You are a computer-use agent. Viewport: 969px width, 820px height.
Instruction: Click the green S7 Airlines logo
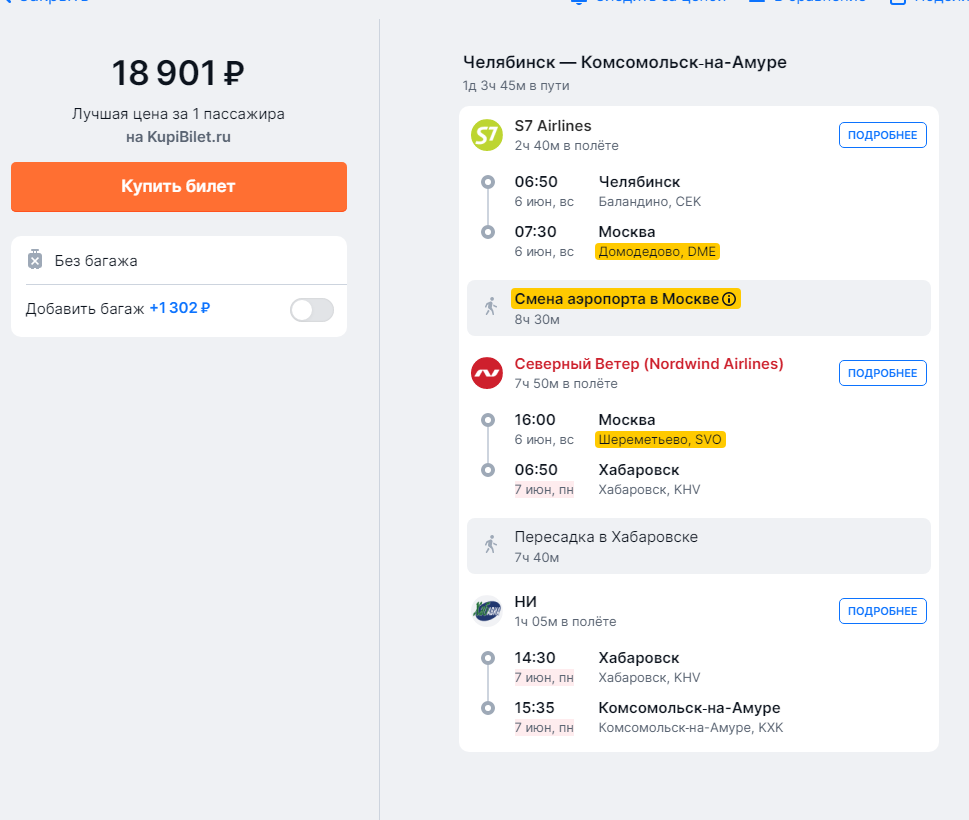486,135
